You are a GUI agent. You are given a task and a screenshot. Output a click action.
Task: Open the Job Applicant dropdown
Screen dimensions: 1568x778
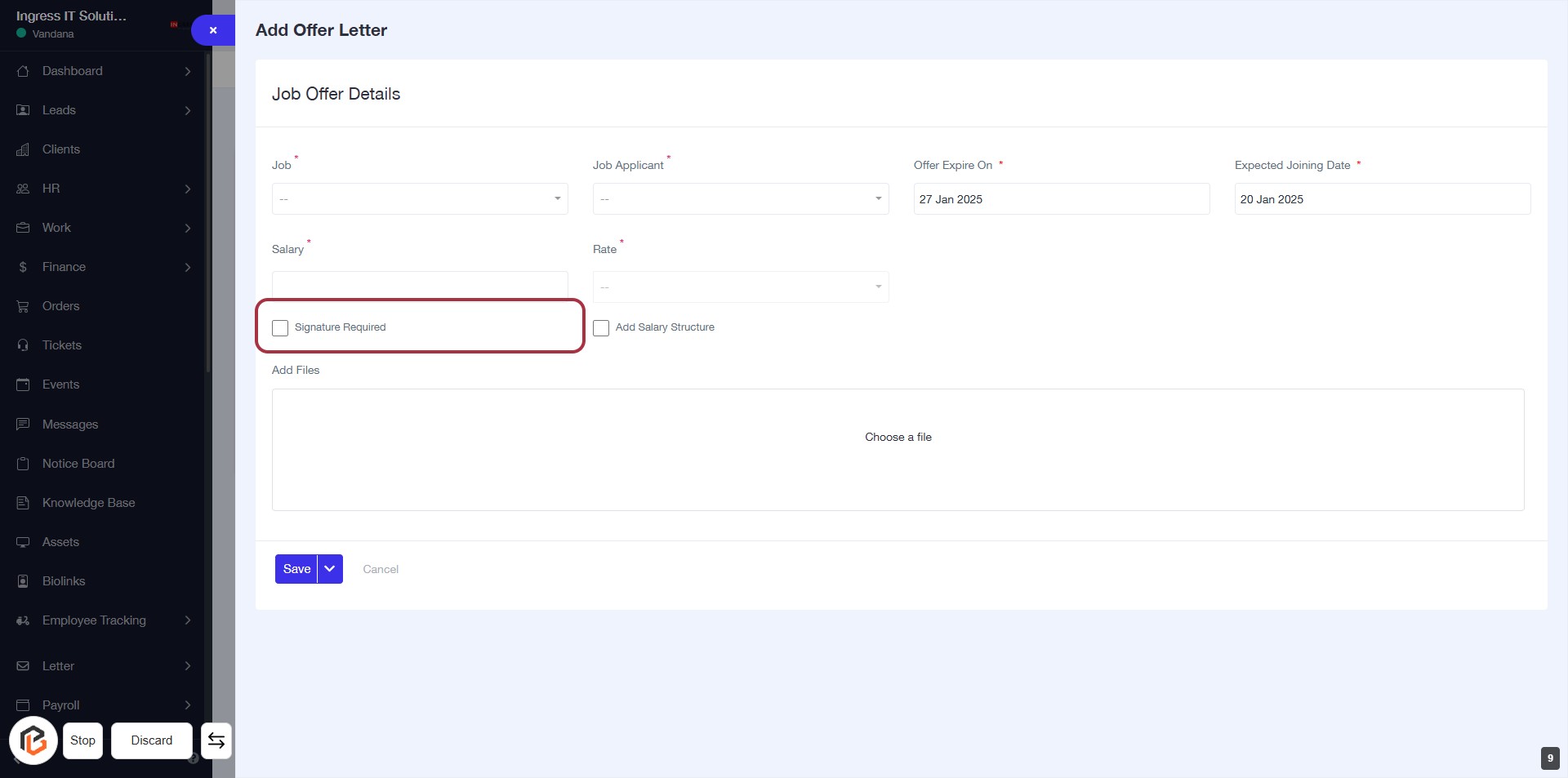pyautogui.click(x=740, y=199)
